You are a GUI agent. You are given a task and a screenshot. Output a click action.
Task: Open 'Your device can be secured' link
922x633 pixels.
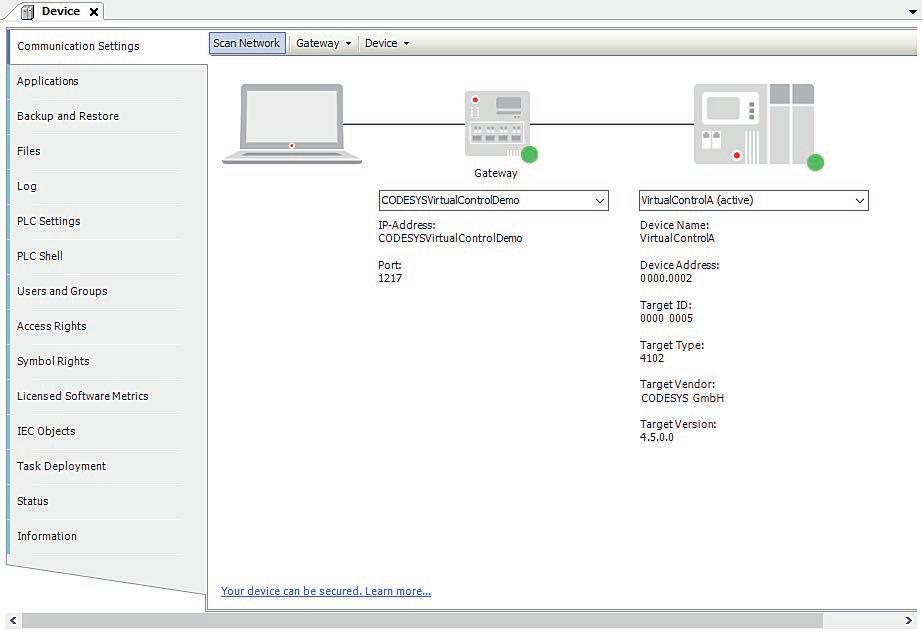pos(326,591)
